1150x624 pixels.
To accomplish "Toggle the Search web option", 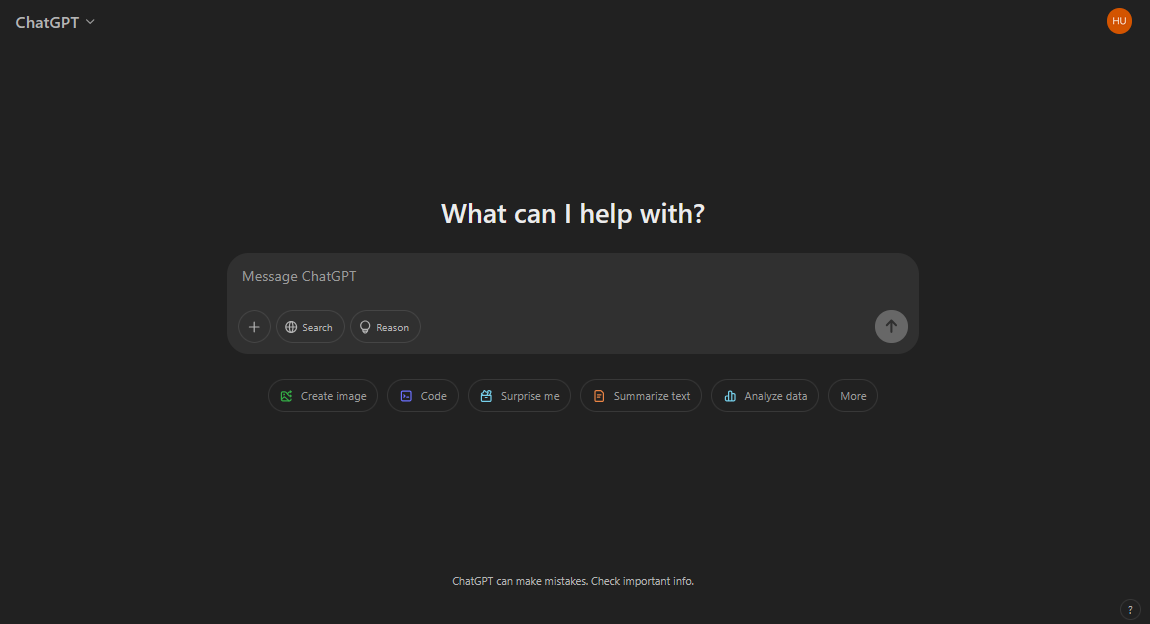I will coord(310,327).
